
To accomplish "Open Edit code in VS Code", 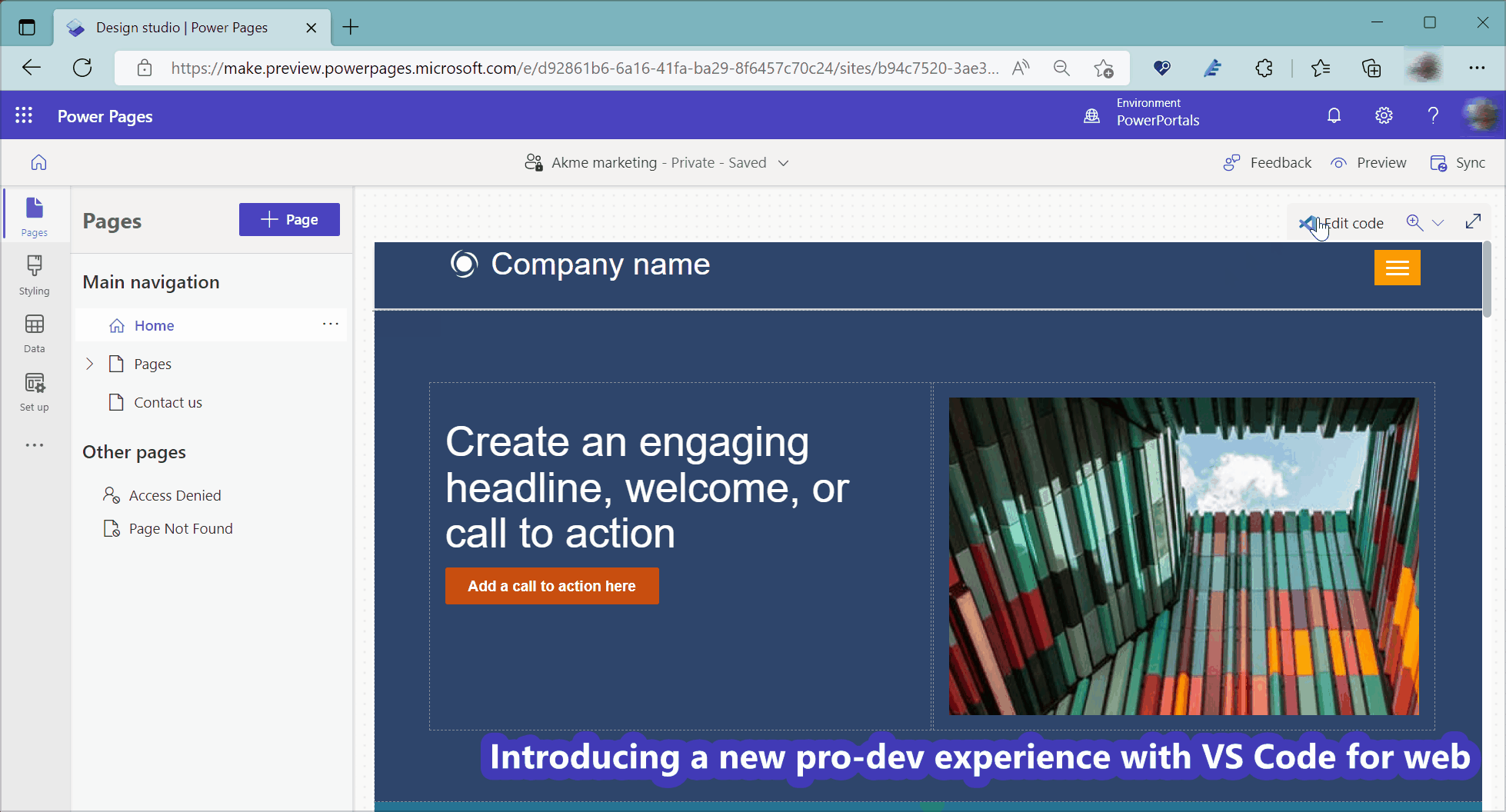I will pyautogui.click(x=1350, y=223).
